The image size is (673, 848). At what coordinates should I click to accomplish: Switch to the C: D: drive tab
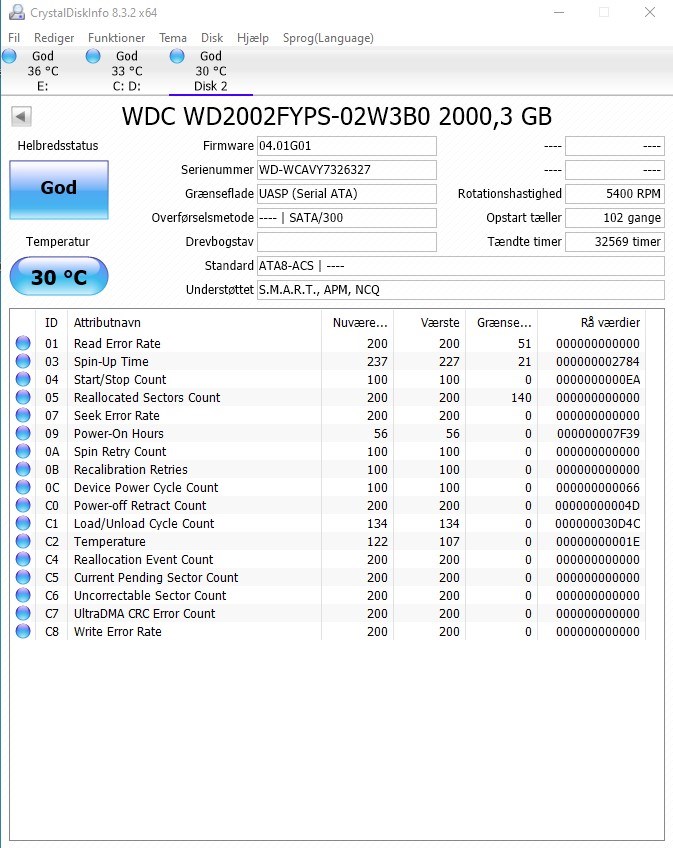126,71
